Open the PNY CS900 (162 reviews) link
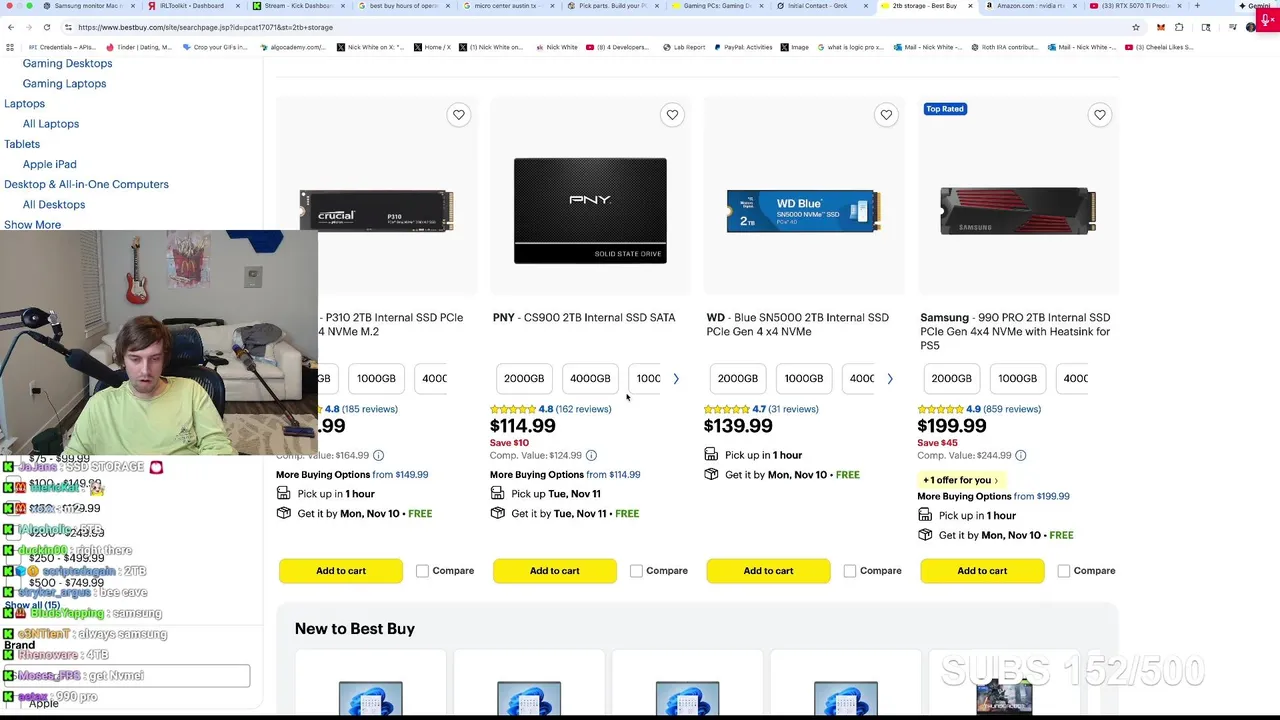 click(583, 409)
